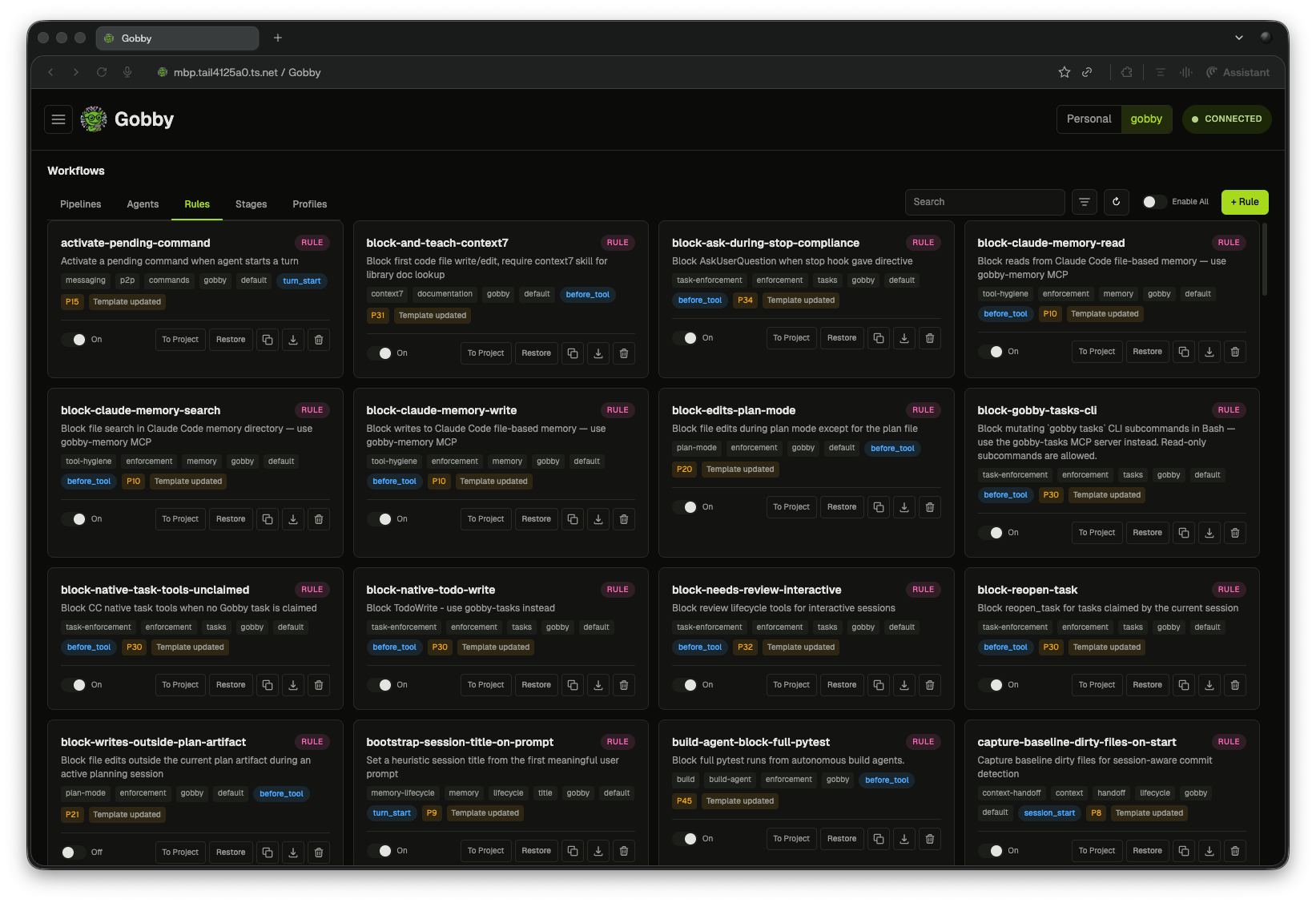
Task: Go back using the browser back arrow
Action: click(x=50, y=72)
